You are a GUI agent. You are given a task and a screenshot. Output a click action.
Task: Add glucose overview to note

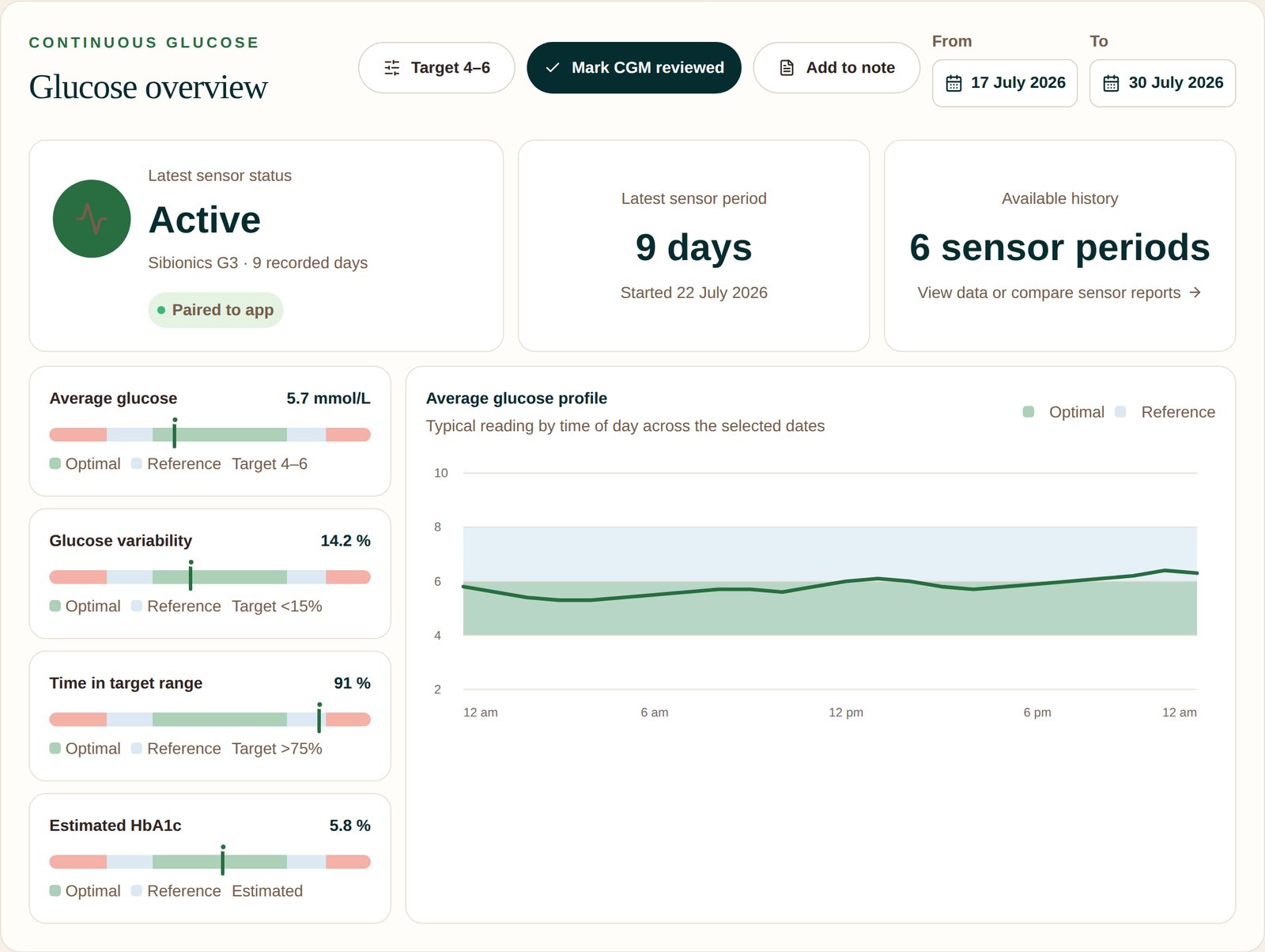click(836, 68)
